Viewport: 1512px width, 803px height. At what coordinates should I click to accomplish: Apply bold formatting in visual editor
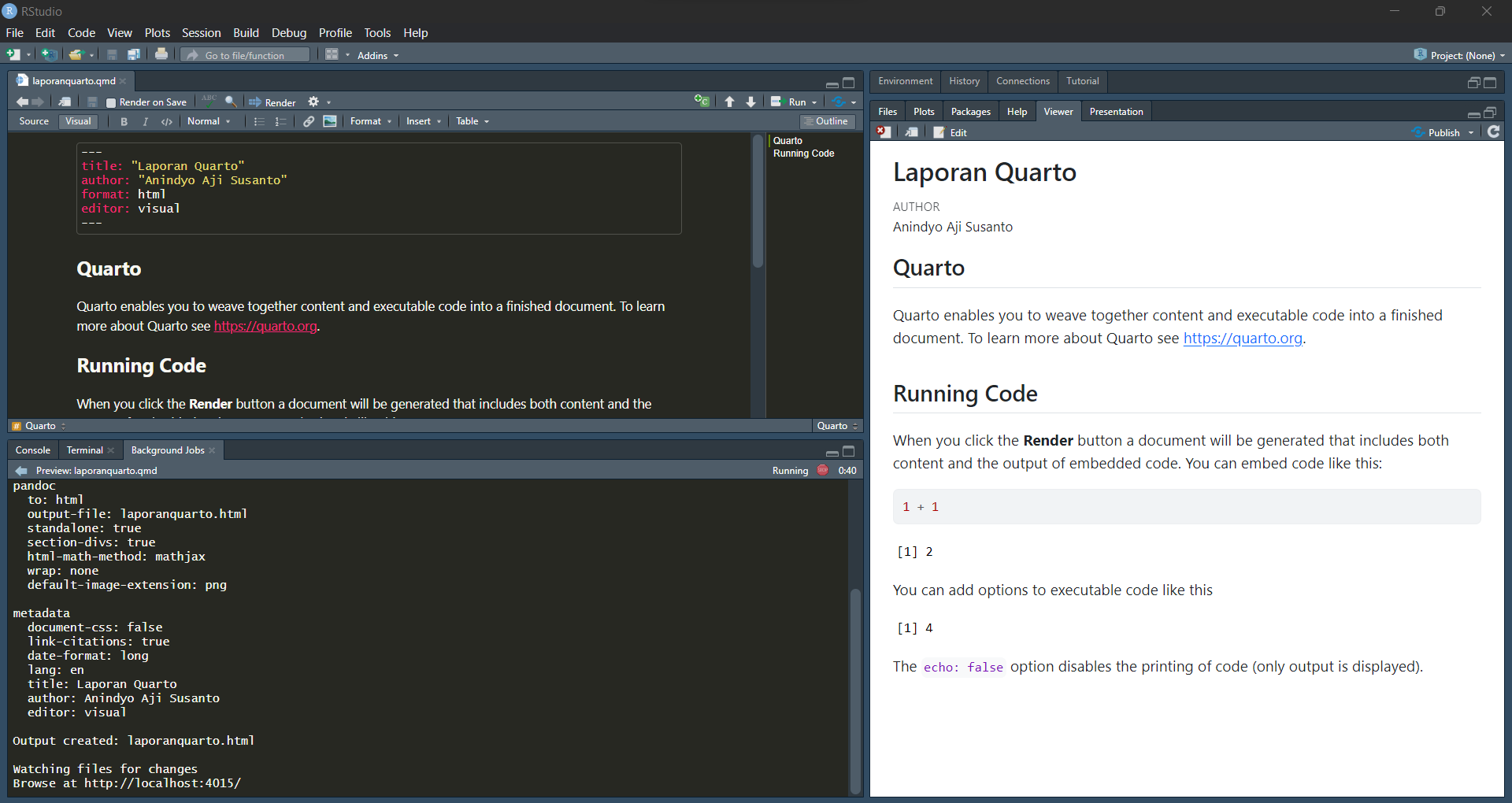point(124,121)
